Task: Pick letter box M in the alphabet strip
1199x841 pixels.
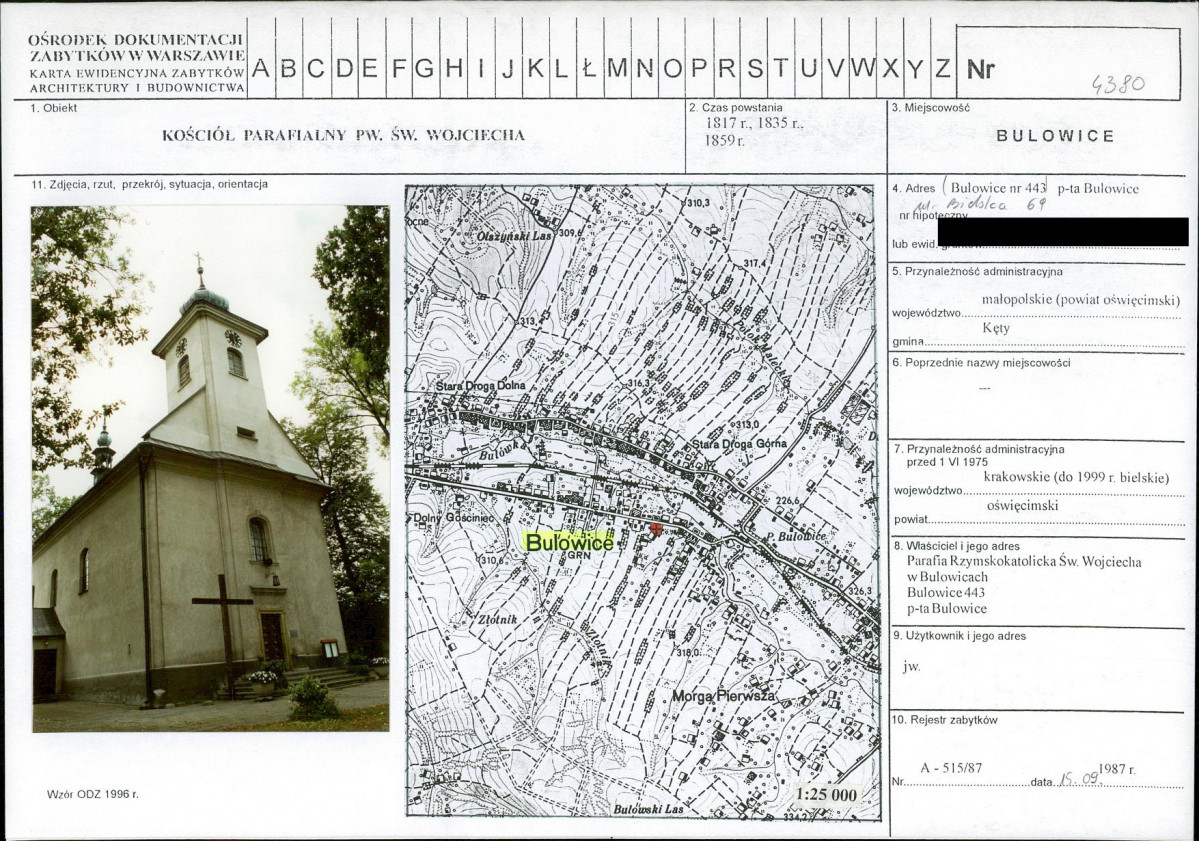Action: (617, 68)
